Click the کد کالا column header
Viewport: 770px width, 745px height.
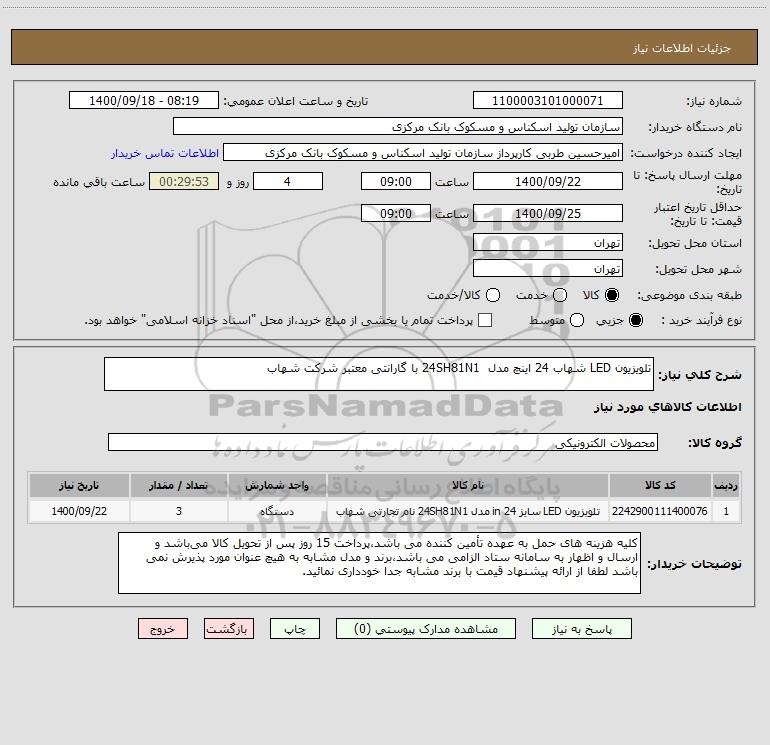(x=660, y=485)
